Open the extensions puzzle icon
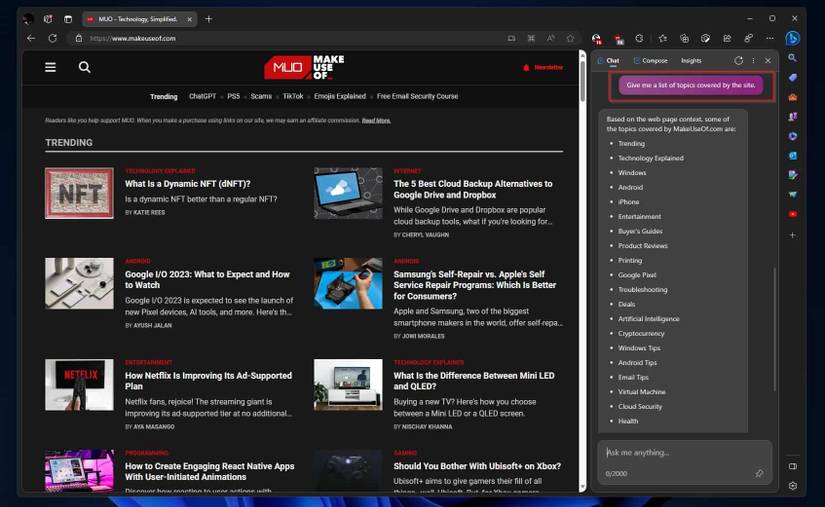The image size is (825, 507). (x=639, y=38)
